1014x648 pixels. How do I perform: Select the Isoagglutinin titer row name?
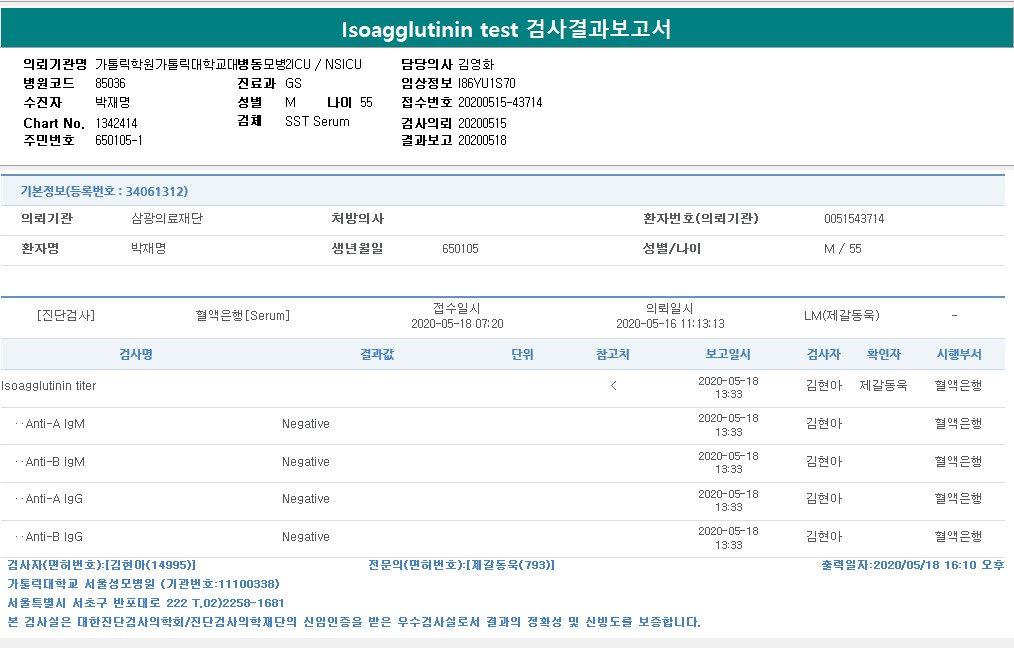point(49,386)
